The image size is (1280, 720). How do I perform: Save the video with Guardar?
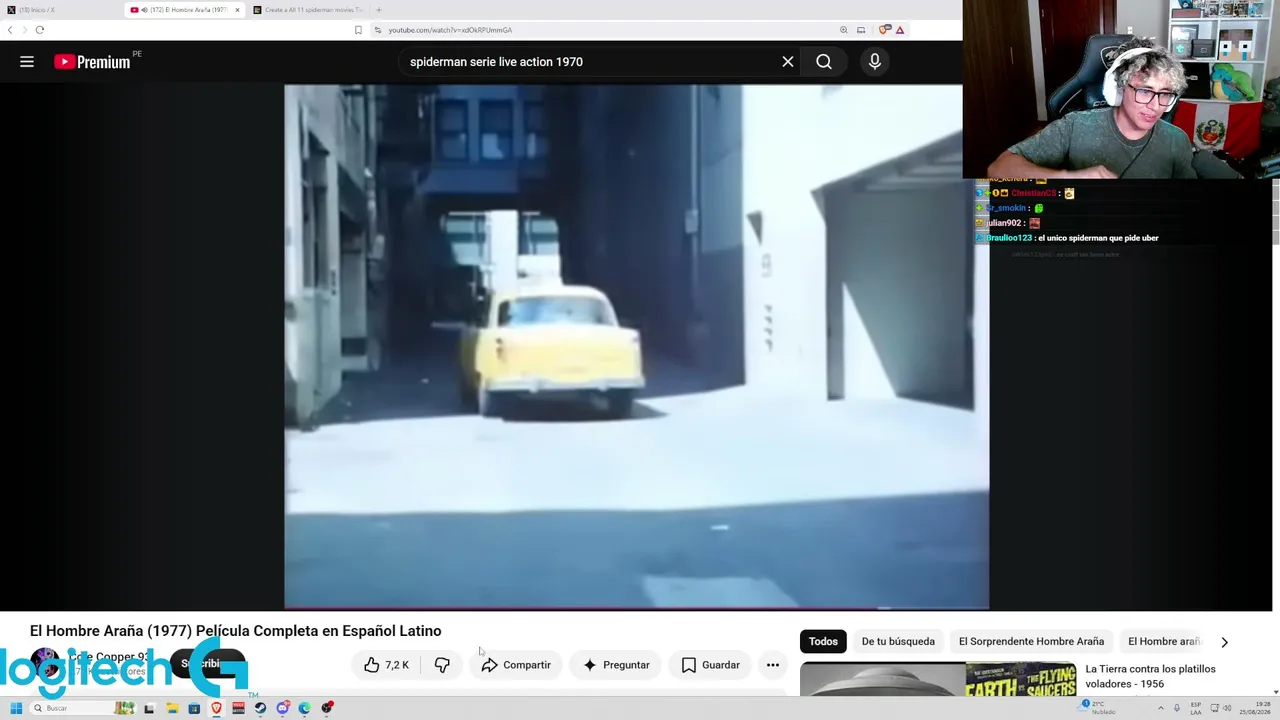click(710, 665)
